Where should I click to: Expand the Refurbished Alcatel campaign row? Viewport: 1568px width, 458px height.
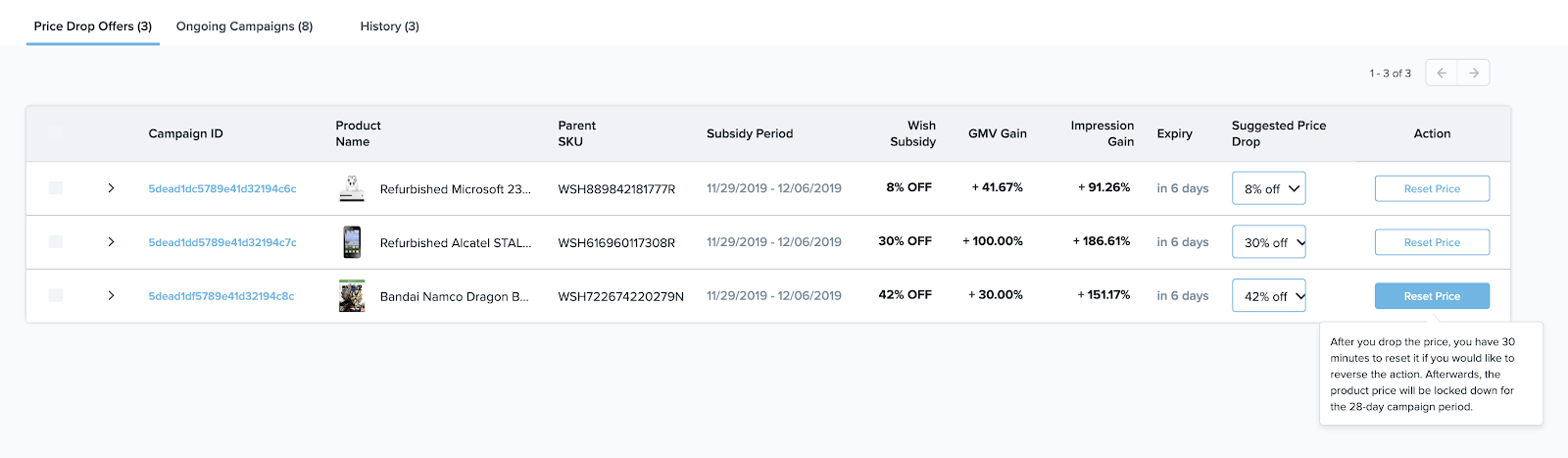[111, 242]
